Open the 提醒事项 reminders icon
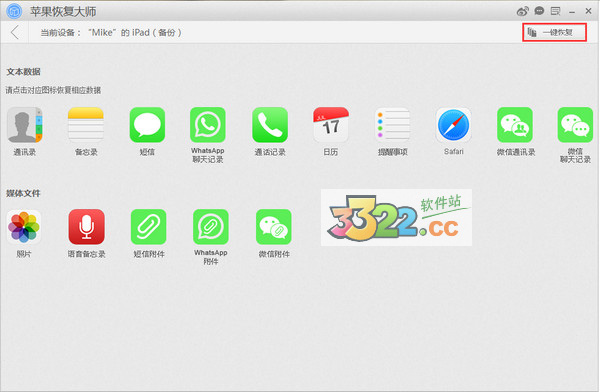The image size is (600, 392). [x=392, y=125]
